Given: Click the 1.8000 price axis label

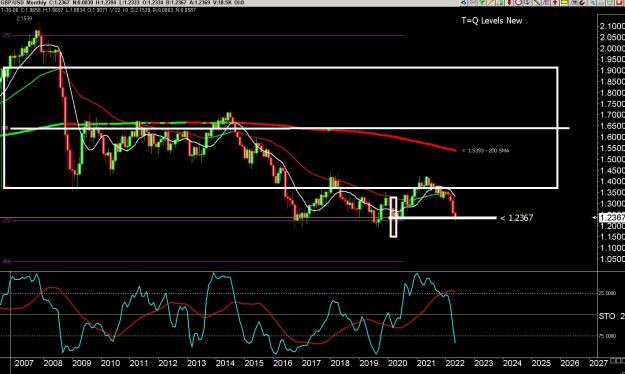Looking at the screenshot, I should pyautogui.click(x=612, y=93).
